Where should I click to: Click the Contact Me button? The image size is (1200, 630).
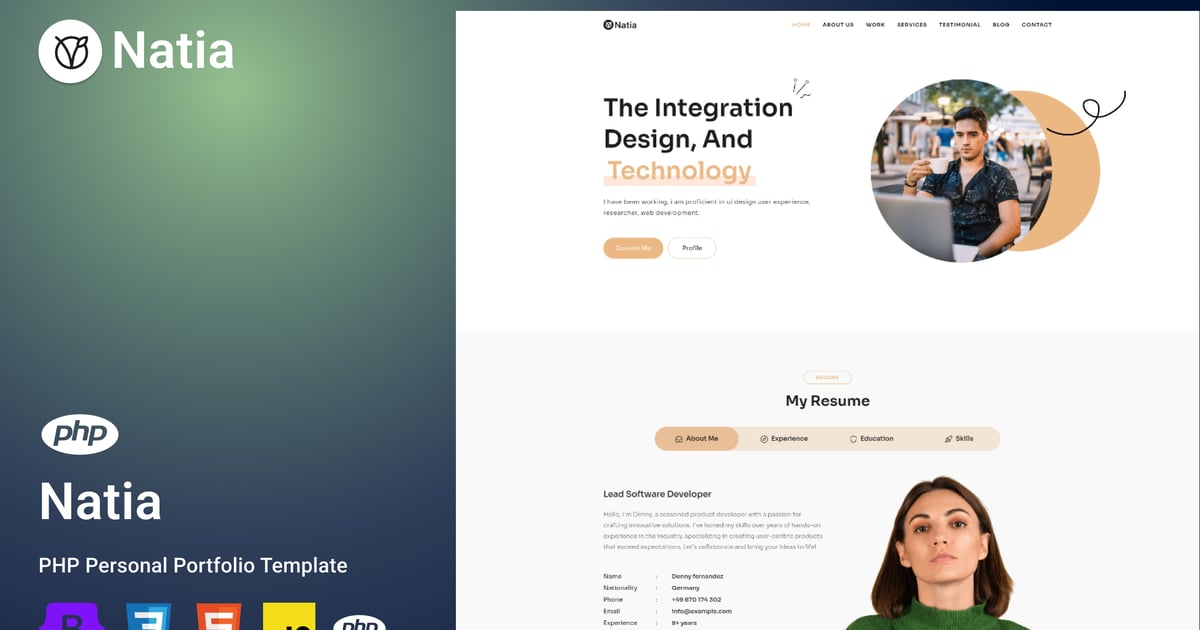pos(633,248)
